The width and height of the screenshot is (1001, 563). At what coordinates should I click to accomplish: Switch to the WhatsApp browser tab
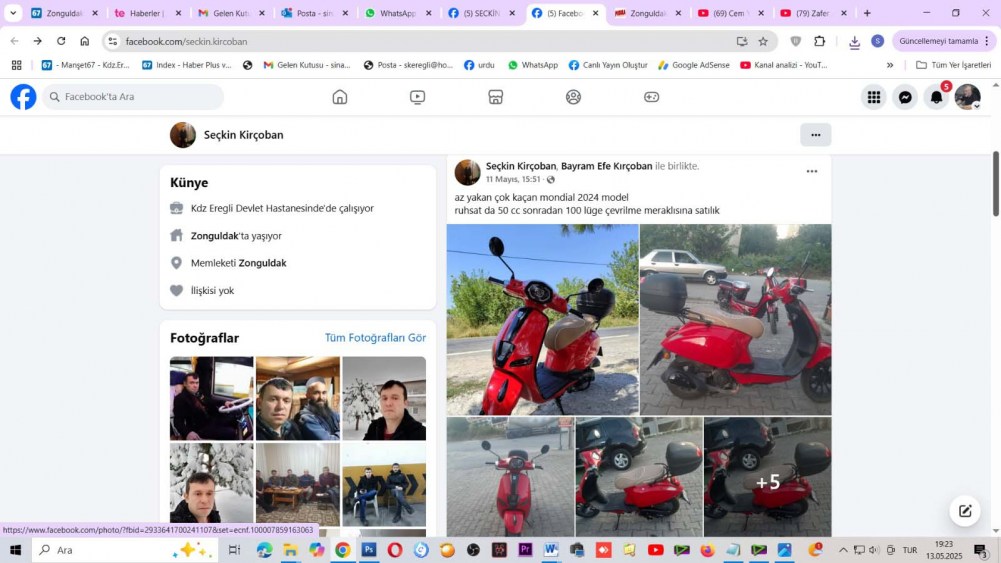point(397,13)
